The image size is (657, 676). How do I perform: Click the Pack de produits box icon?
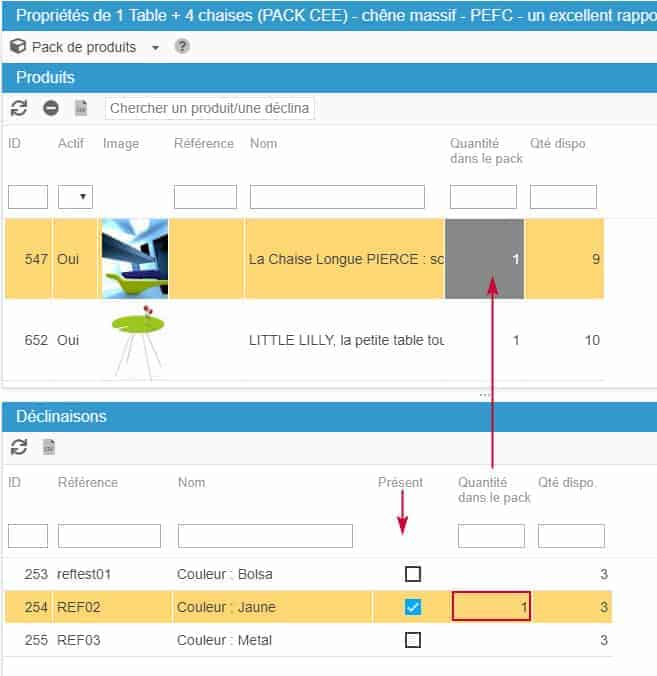pyautogui.click(x=18, y=47)
